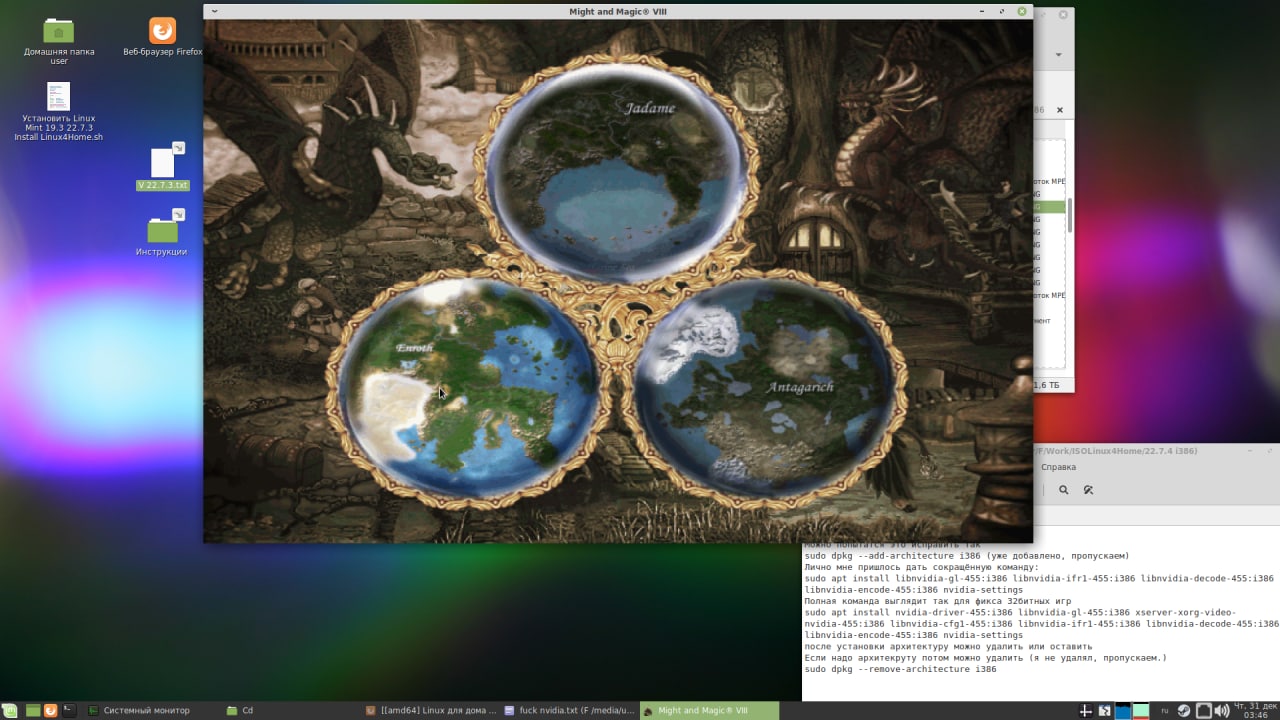Click the Might and Magic VIII taskbar button
The width and height of the screenshot is (1280, 720).
pos(709,710)
